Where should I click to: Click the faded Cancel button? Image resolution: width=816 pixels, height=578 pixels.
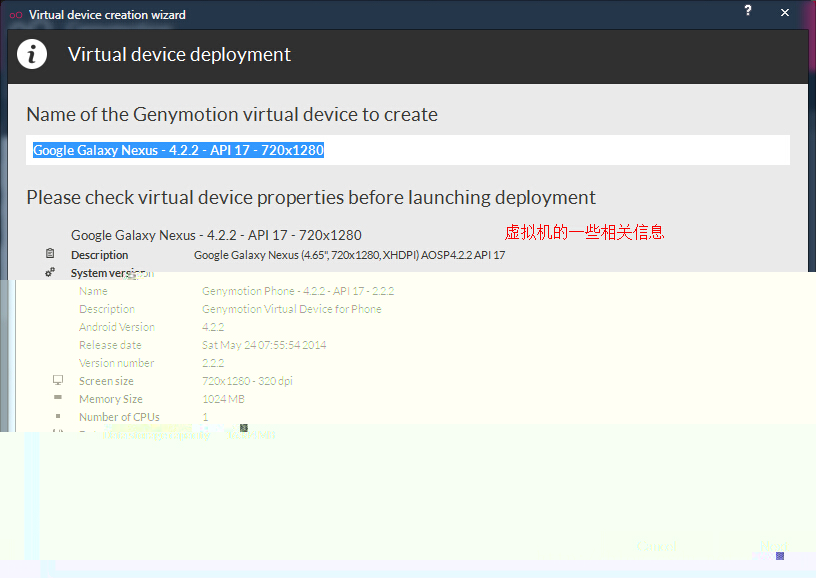click(656, 546)
